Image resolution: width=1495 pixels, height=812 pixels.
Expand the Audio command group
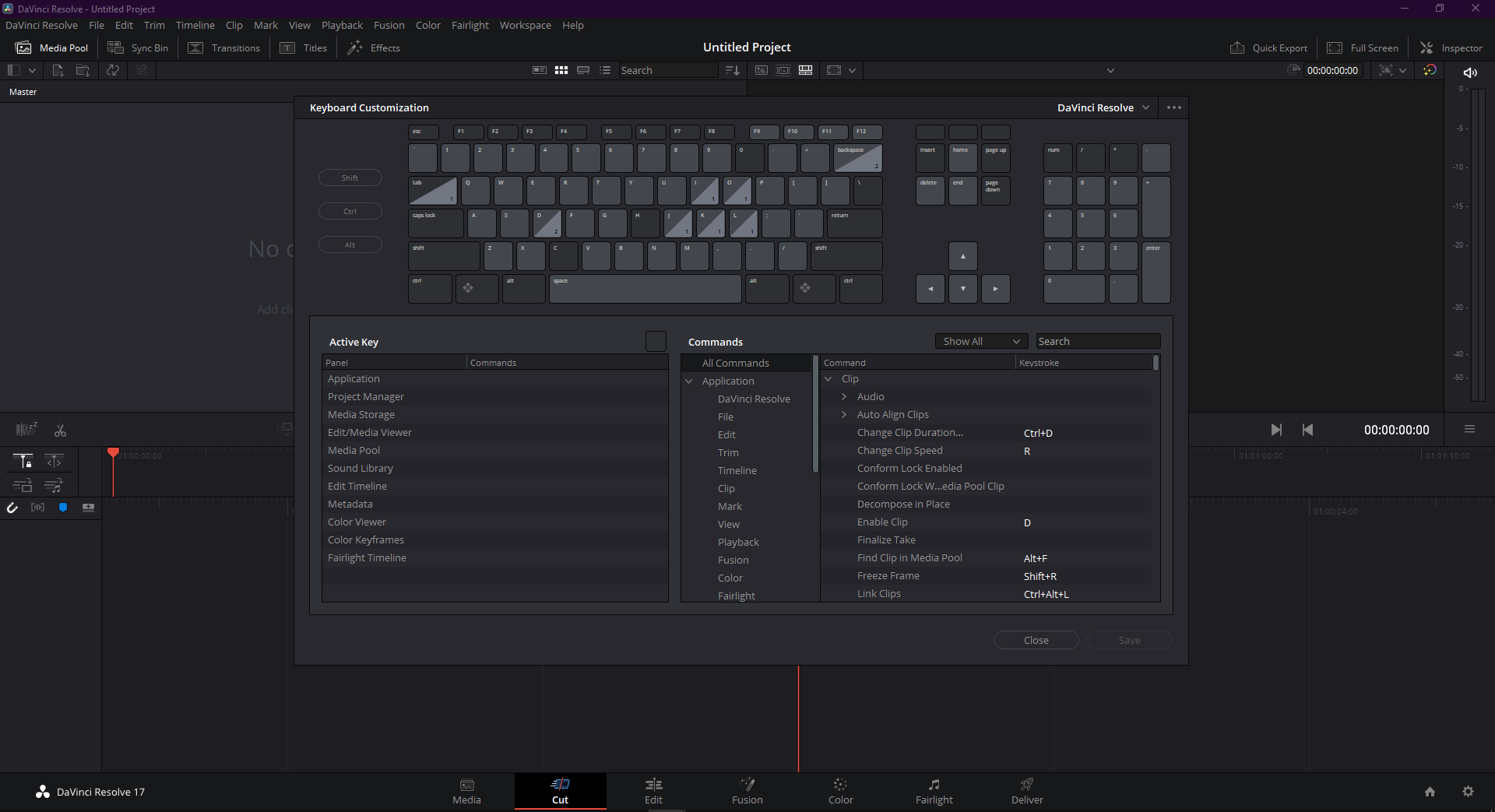pyautogui.click(x=844, y=397)
